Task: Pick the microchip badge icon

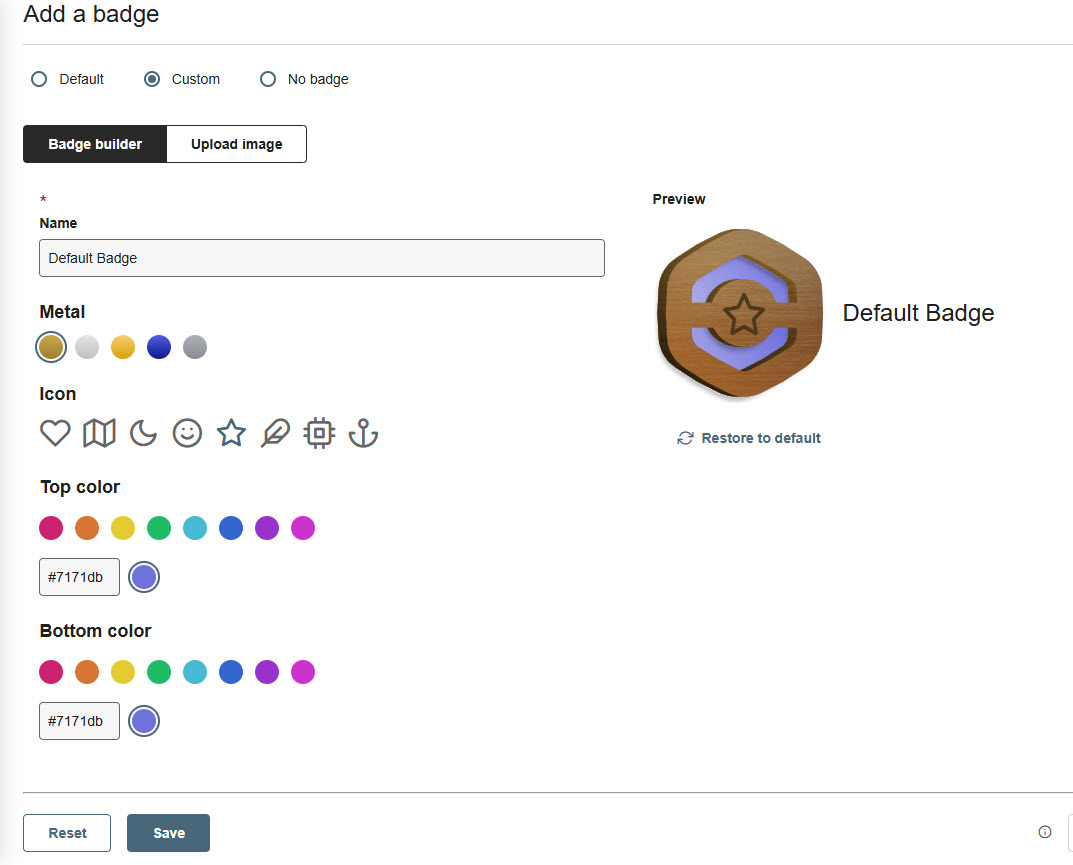Action: point(319,433)
